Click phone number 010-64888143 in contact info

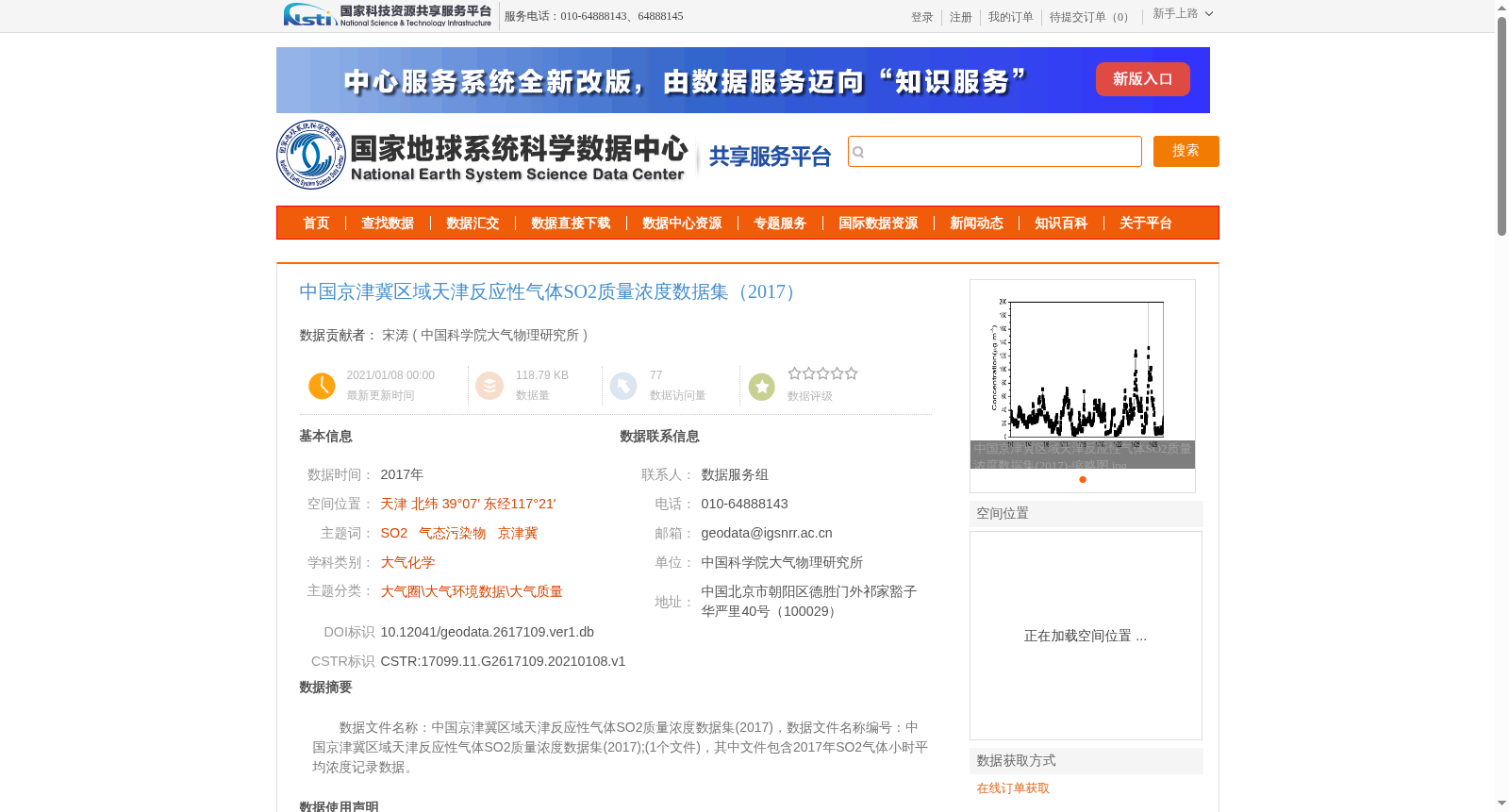point(744,504)
